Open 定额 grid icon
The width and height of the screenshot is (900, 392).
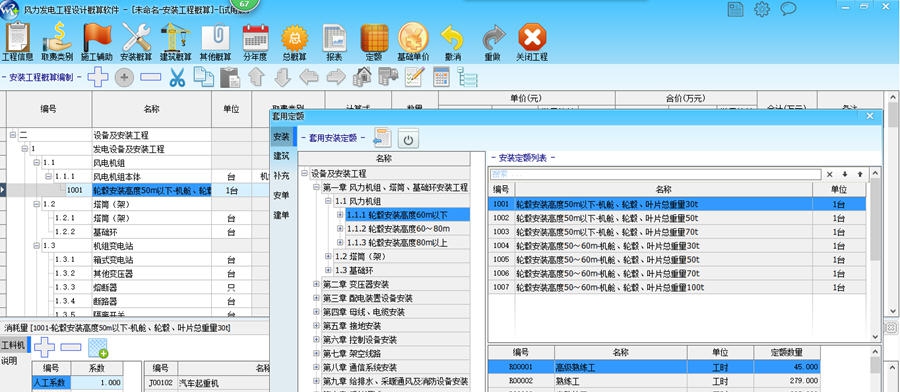[x=374, y=41]
